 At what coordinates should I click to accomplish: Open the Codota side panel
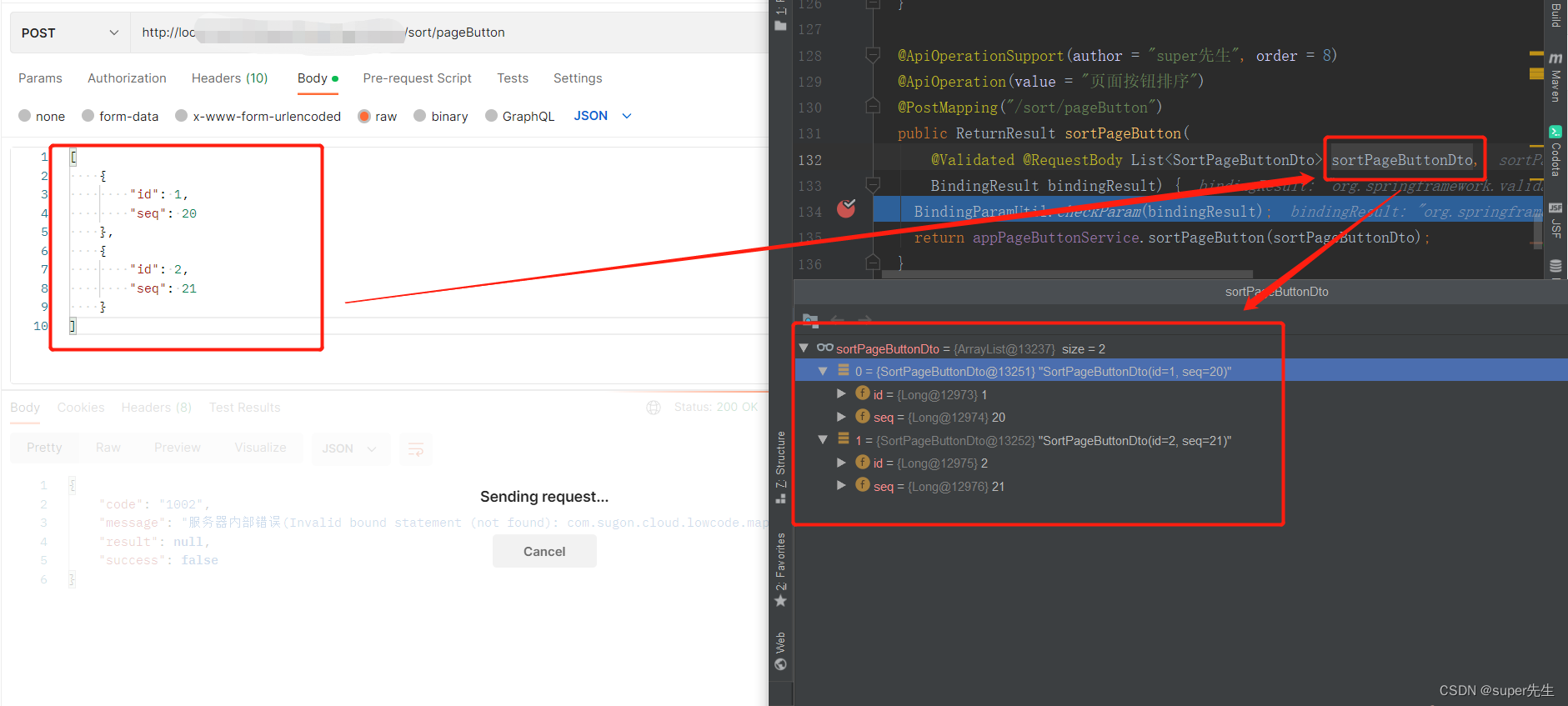tap(1555, 152)
